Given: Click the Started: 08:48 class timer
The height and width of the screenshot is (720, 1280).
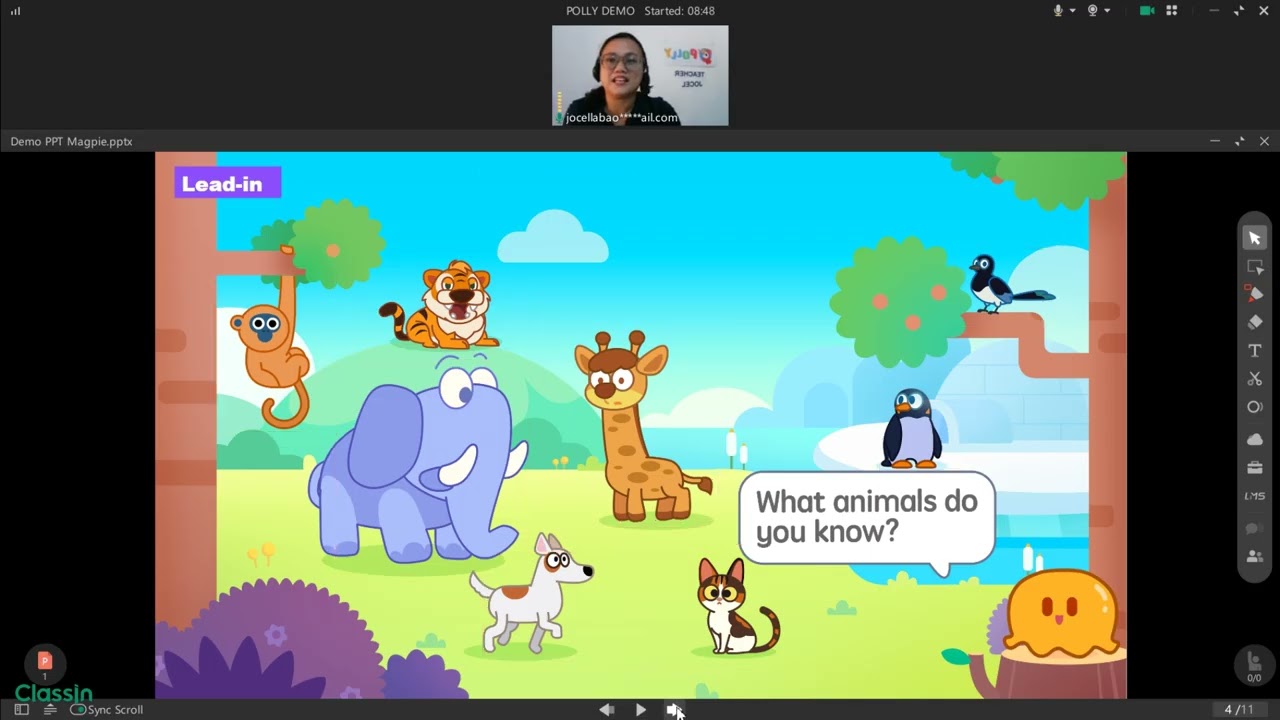Looking at the screenshot, I should point(679,11).
